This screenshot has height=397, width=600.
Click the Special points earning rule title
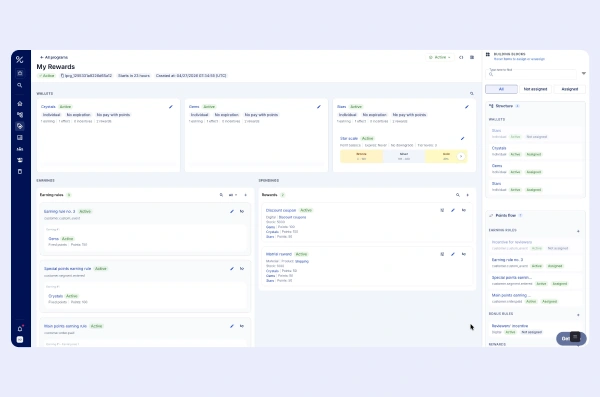click(x=67, y=269)
